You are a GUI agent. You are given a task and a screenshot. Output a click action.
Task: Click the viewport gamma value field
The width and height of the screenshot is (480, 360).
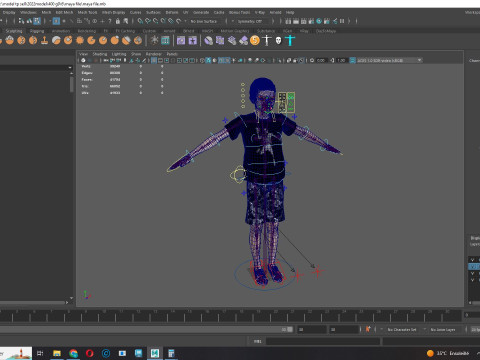click(341, 60)
